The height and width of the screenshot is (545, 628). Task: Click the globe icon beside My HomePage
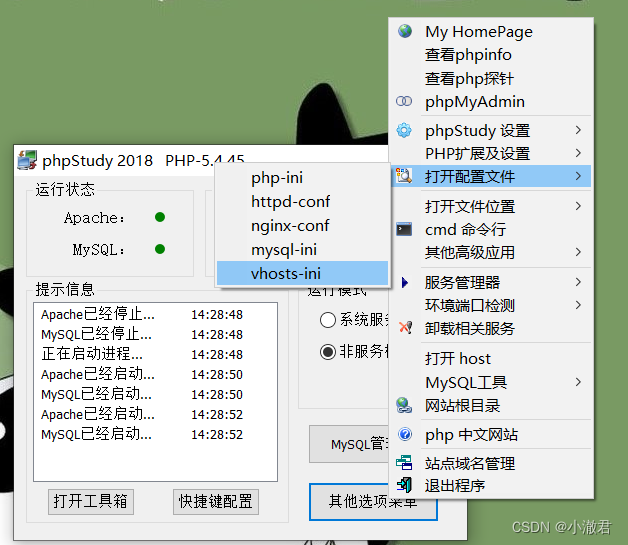pos(405,31)
